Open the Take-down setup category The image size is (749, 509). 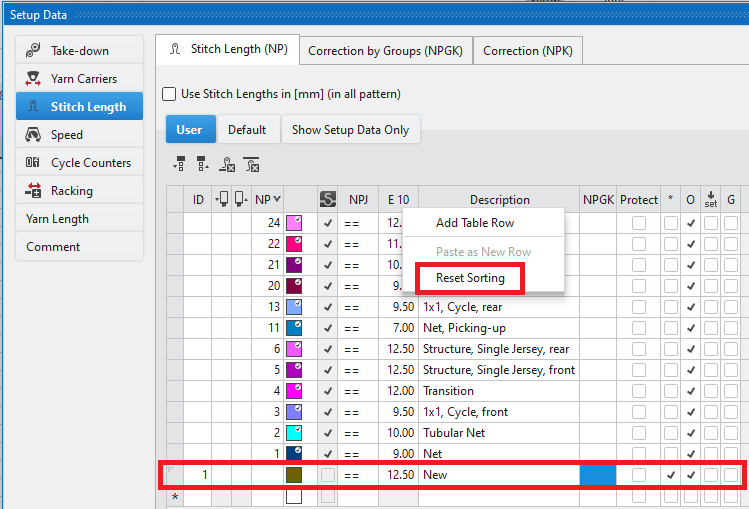79,51
